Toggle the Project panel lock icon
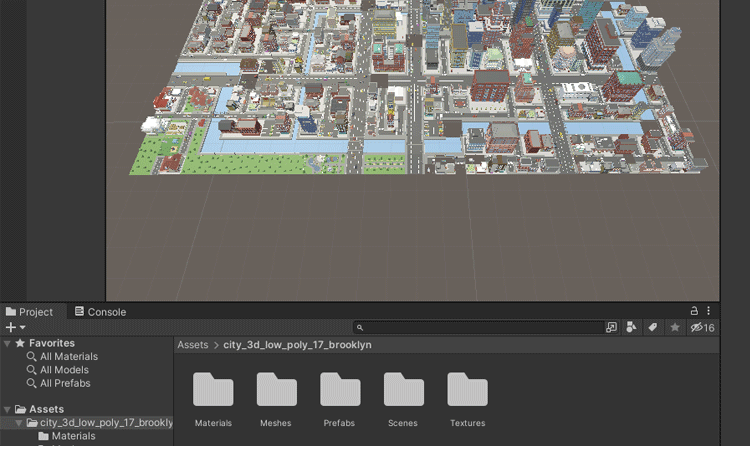The image size is (750, 456). click(x=694, y=311)
